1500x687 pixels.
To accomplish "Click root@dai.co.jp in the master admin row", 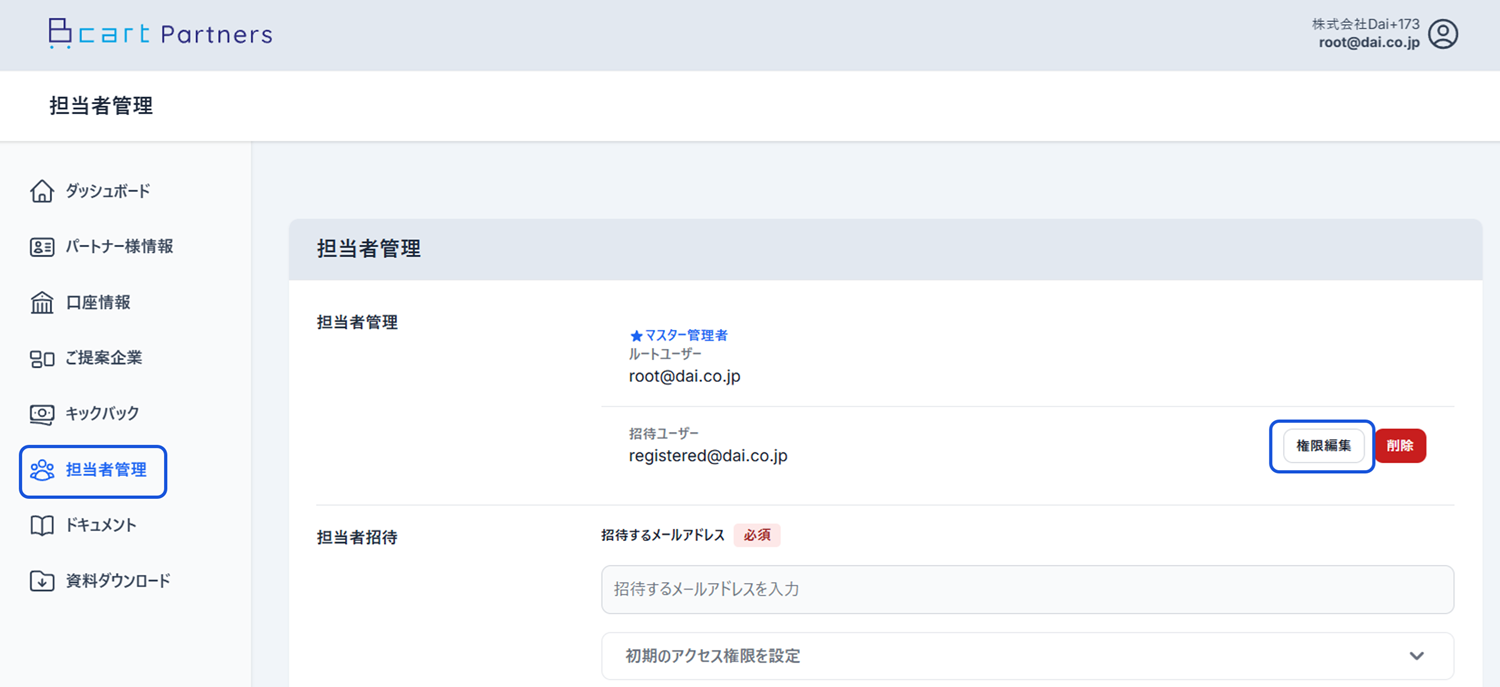I will click(685, 377).
